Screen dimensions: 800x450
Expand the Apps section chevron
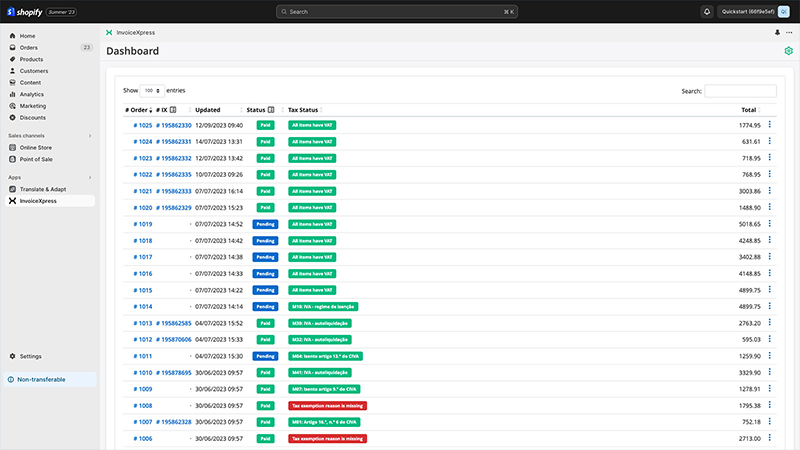(x=90, y=178)
